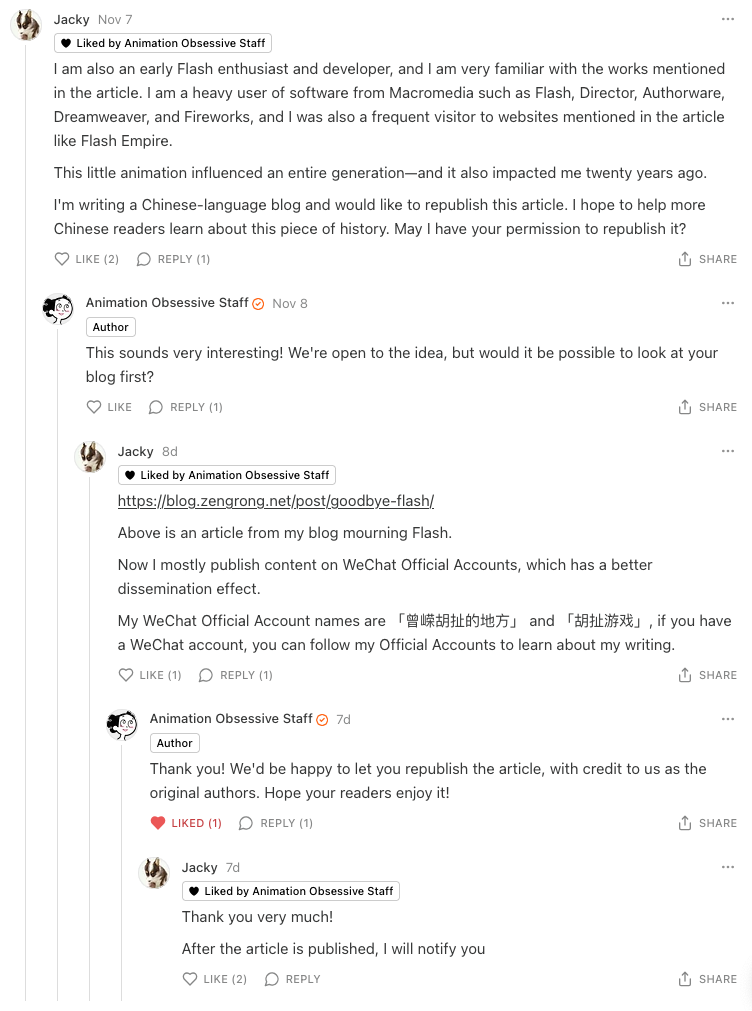Image resolution: width=752 pixels, height=1011 pixels.
Task: Like Animation Obsessive Staff's Nov 8 comment
Action: (x=92, y=407)
